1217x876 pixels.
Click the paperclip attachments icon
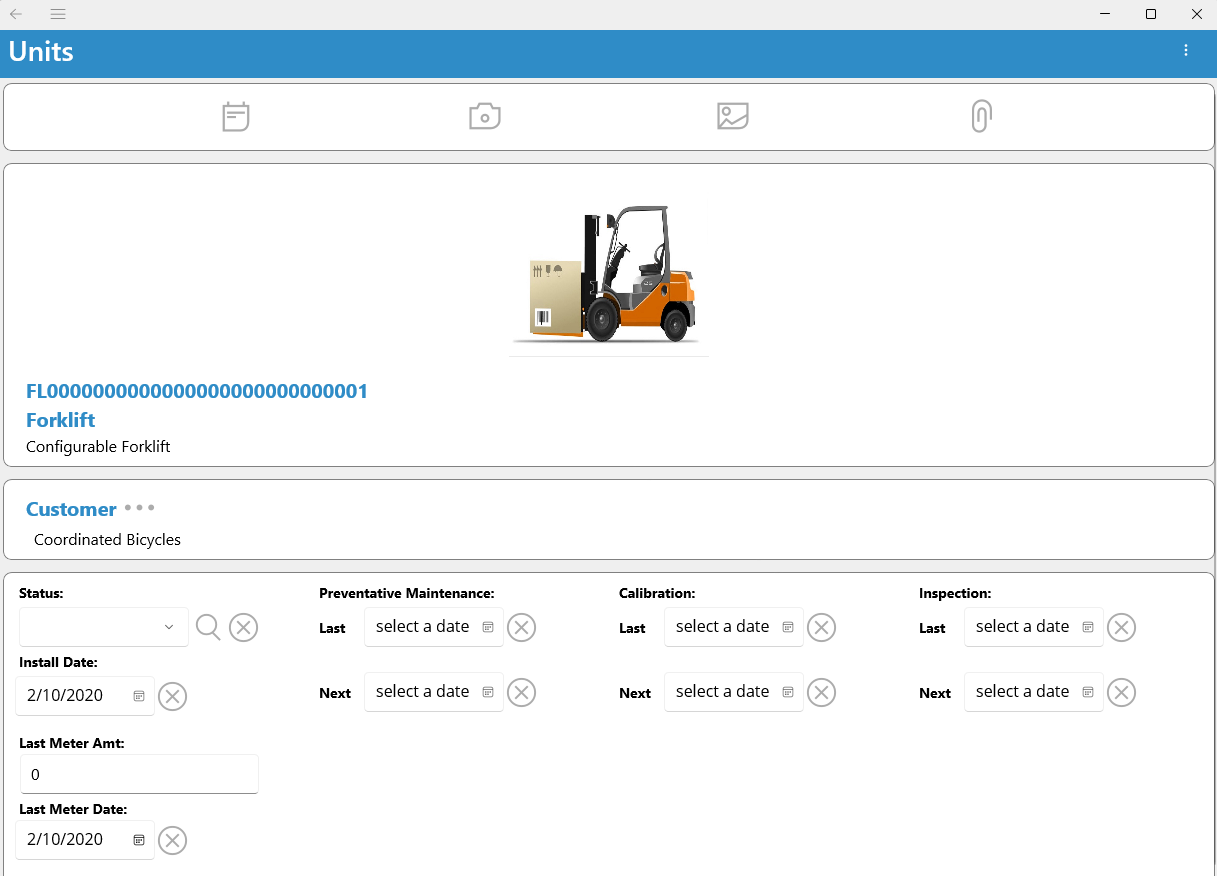pyautogui.click(x=982, y=116)
